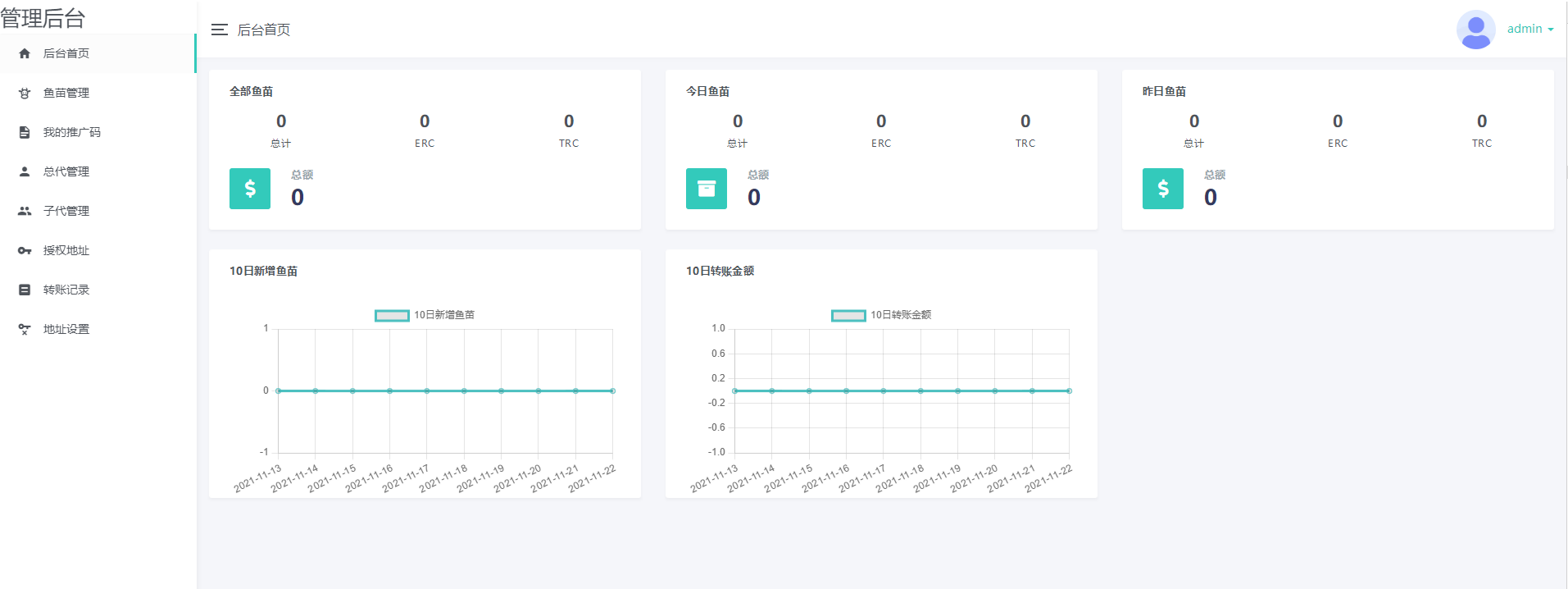Click the document icon for 我的推广码
Screen dimensions: 1568x589
click(25, 132)
